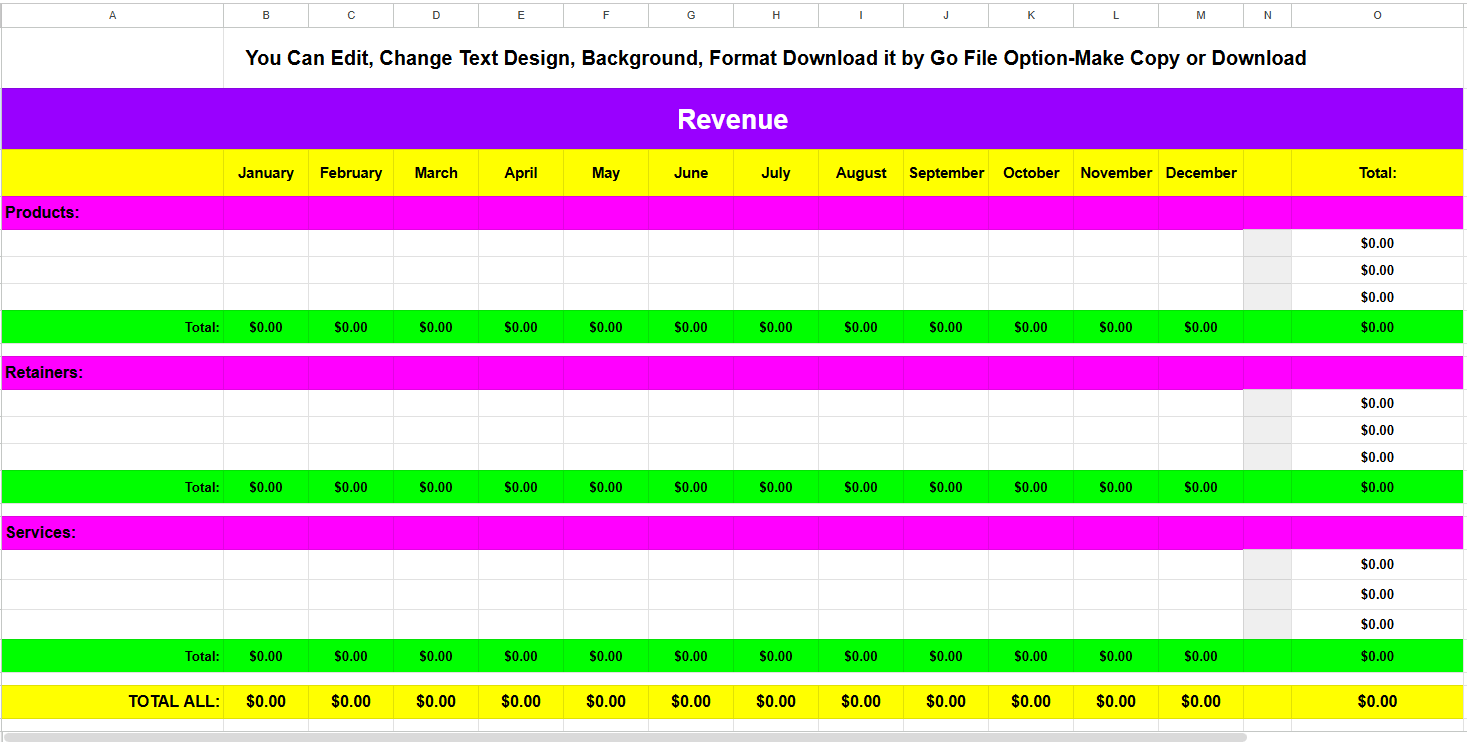Select Products yearly total in column O
This screenshot has height=742, width=1467.
1377,327
